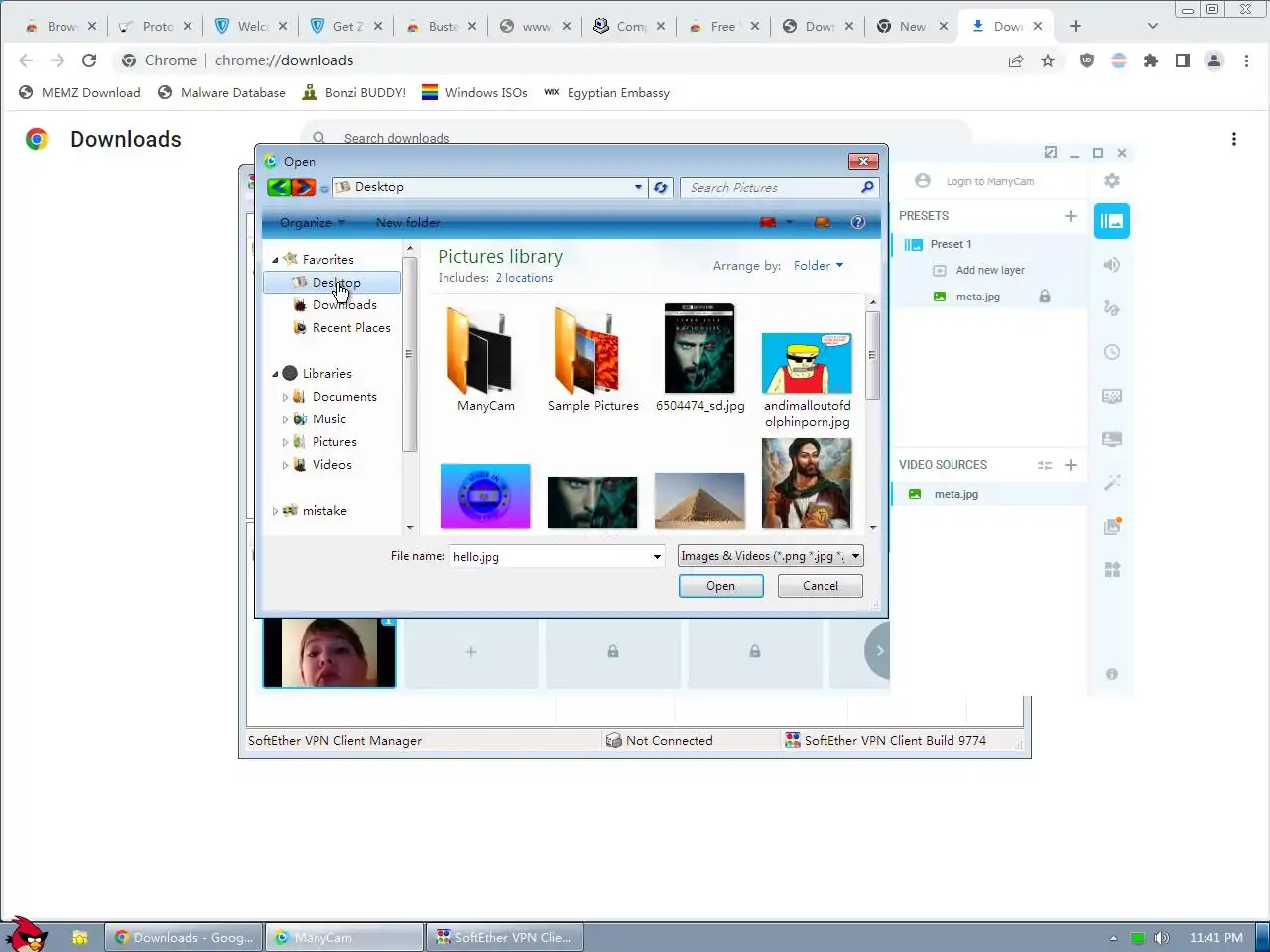
Task: Click ManyCam next sources arrow
Action: coord(878,651)
